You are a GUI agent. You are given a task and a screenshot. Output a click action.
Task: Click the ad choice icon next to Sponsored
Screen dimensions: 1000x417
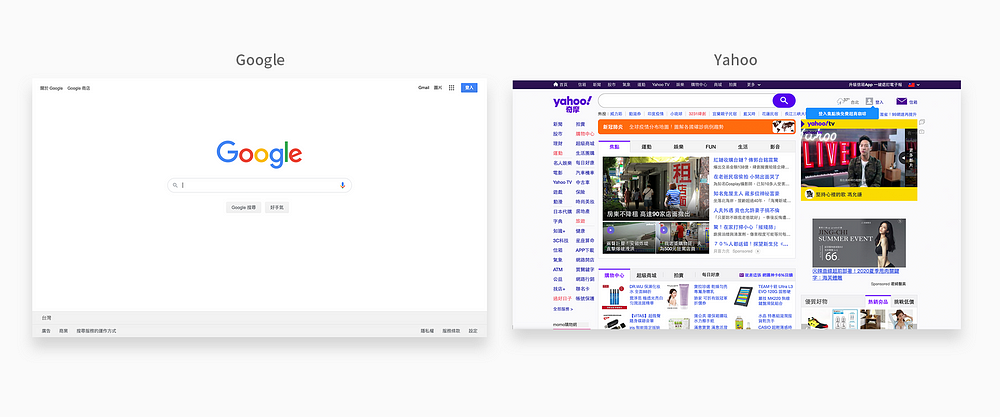pyautogui.click(x=758, y=251)
